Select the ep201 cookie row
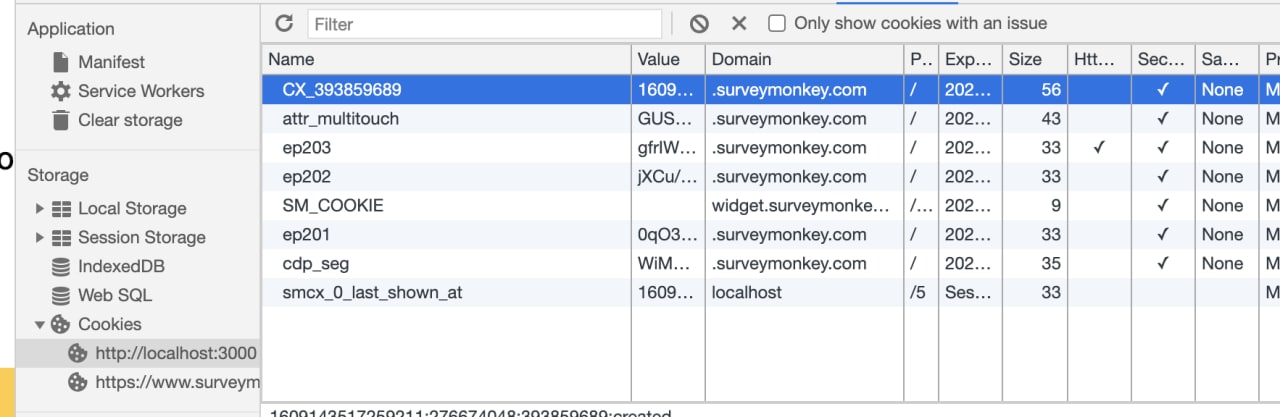This screenshot has width=1280, height=417. [x=771, y=234]
